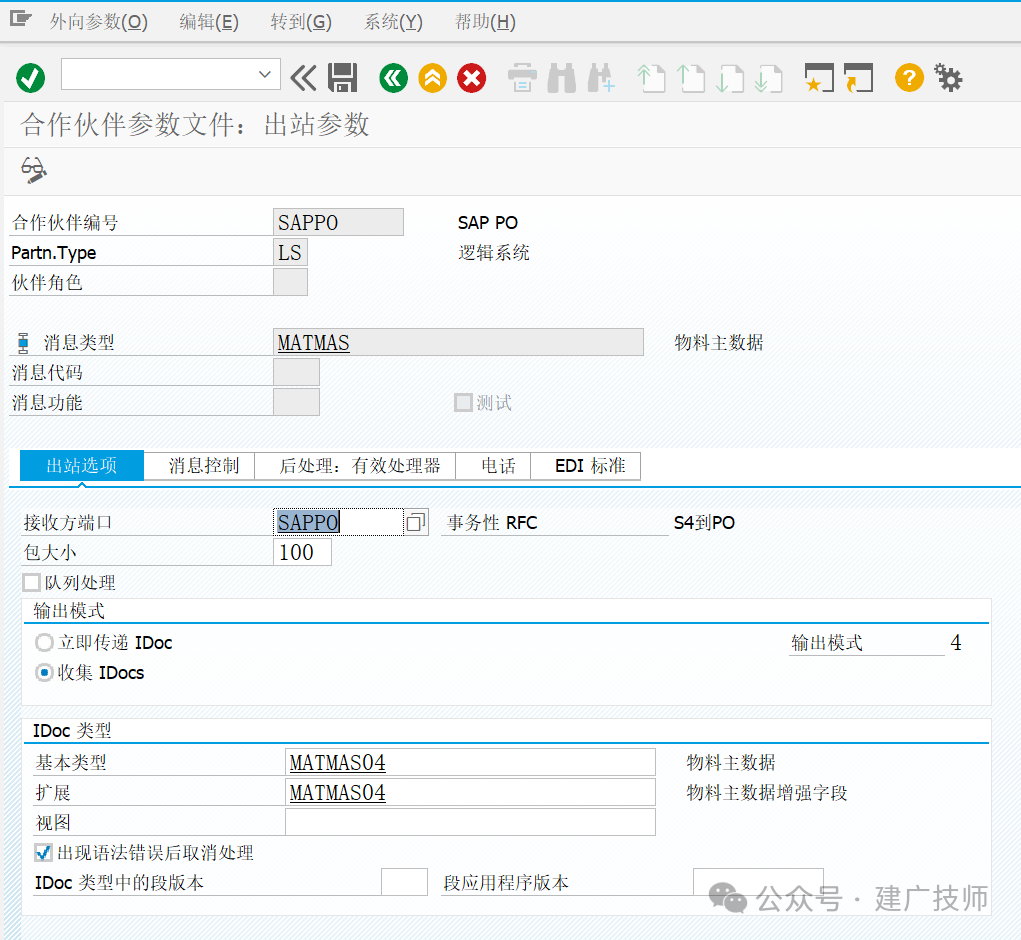Click the First Page icon
The image size is (1021, 940).
(x=651, y=78)
